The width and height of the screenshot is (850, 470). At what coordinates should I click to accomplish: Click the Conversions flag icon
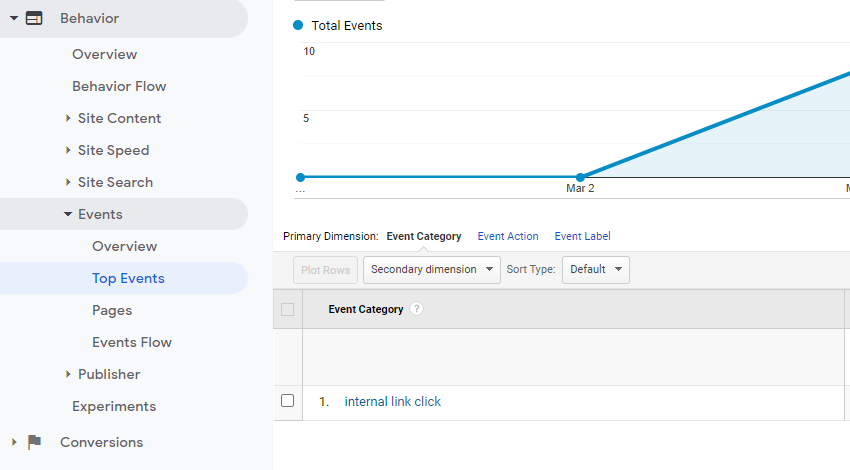[34, 442]
